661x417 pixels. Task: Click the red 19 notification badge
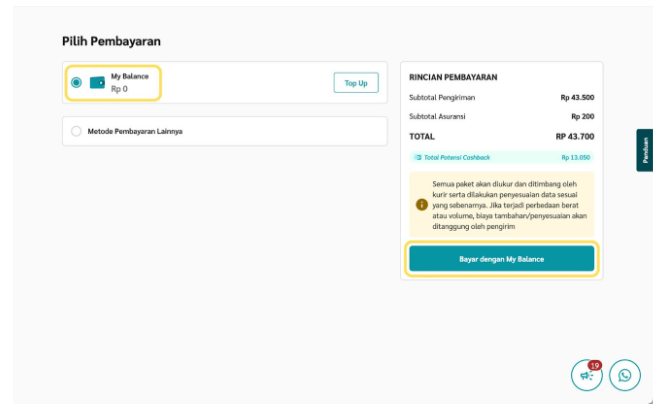[595, 366]
